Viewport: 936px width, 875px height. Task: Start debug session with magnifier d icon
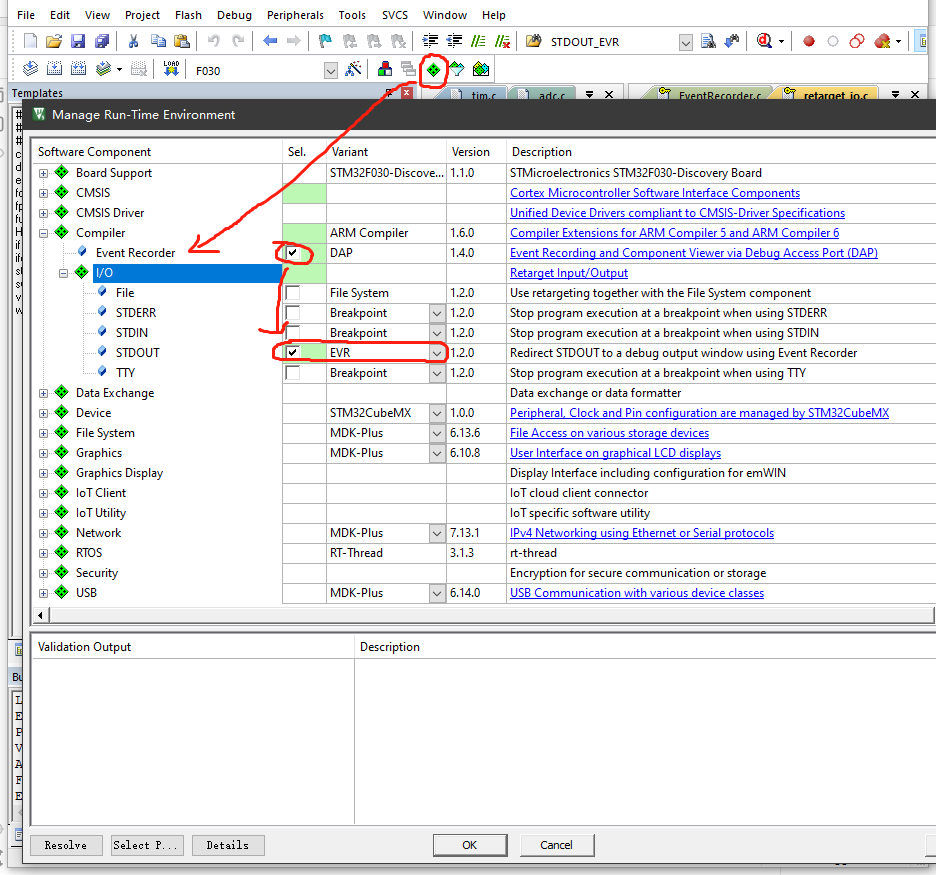click(764, 41)
